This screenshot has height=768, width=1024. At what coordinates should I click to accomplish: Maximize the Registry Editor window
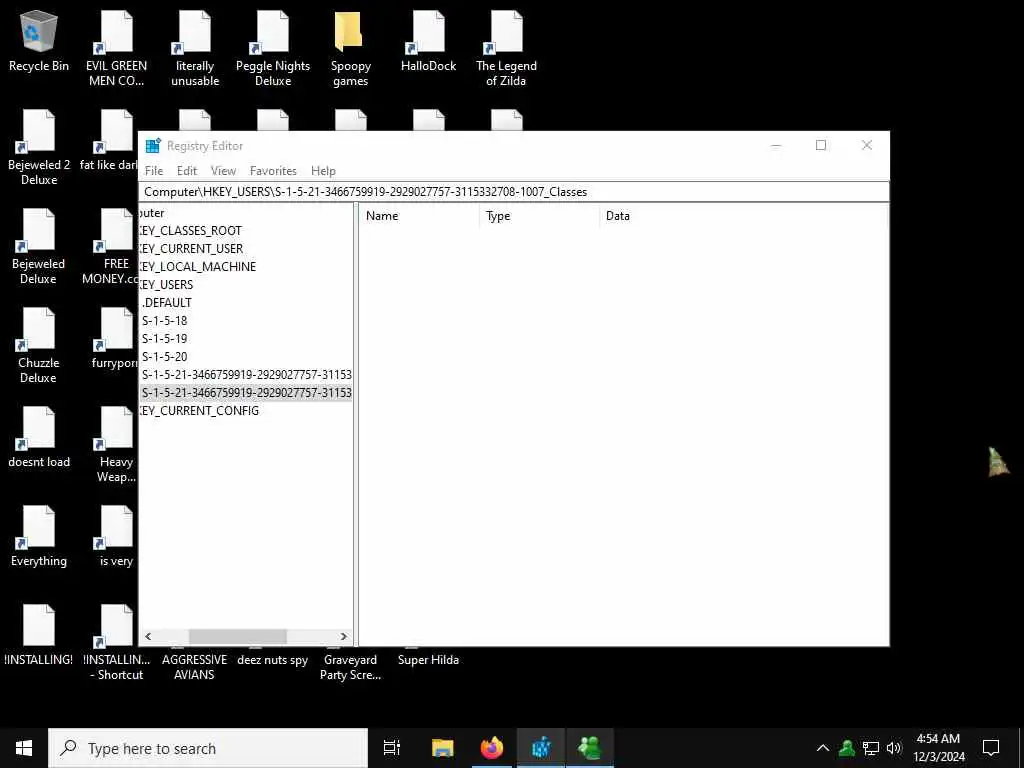click(821, 145)
